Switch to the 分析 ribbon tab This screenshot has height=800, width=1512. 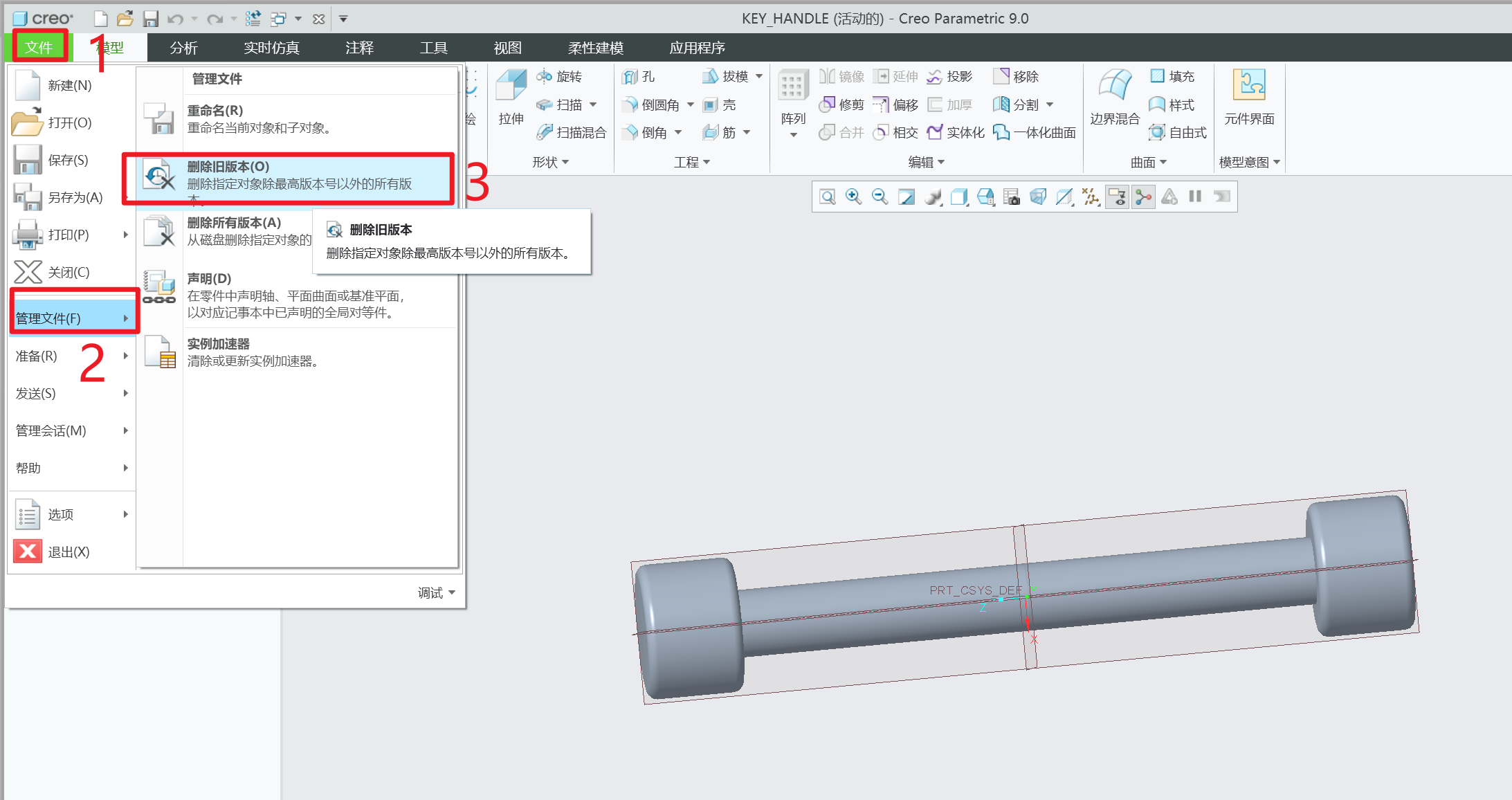(183, 48)
